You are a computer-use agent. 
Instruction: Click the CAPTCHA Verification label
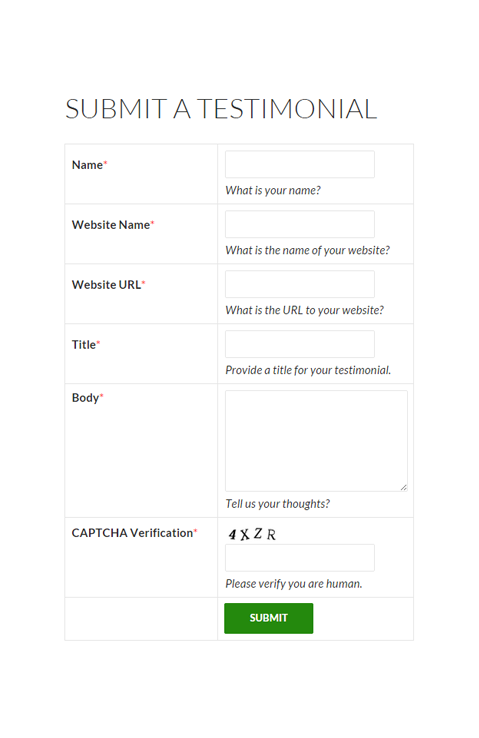click(134, 533)
